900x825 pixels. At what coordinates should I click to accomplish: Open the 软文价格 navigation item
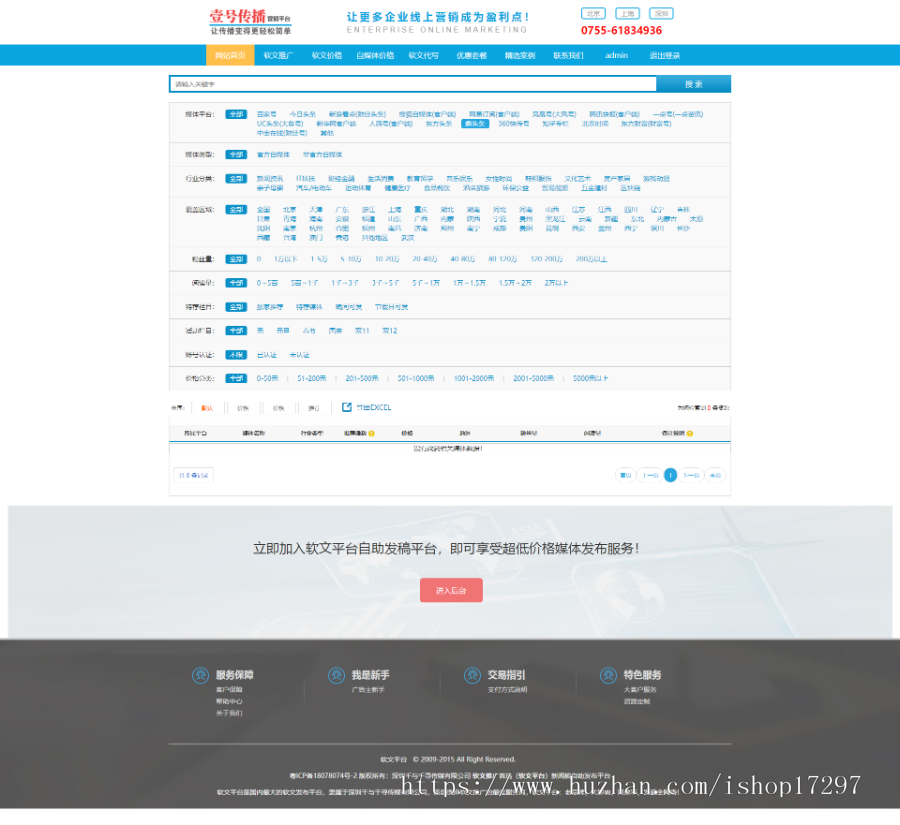(327, 55)
